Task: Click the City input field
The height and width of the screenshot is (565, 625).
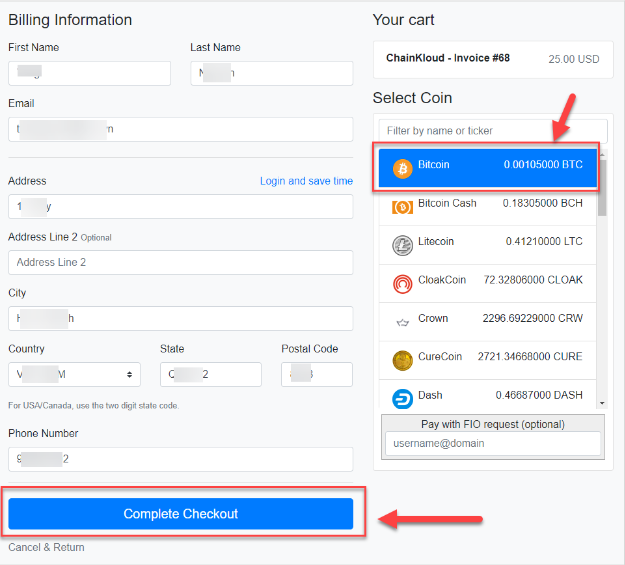Action: coord(181,319)
